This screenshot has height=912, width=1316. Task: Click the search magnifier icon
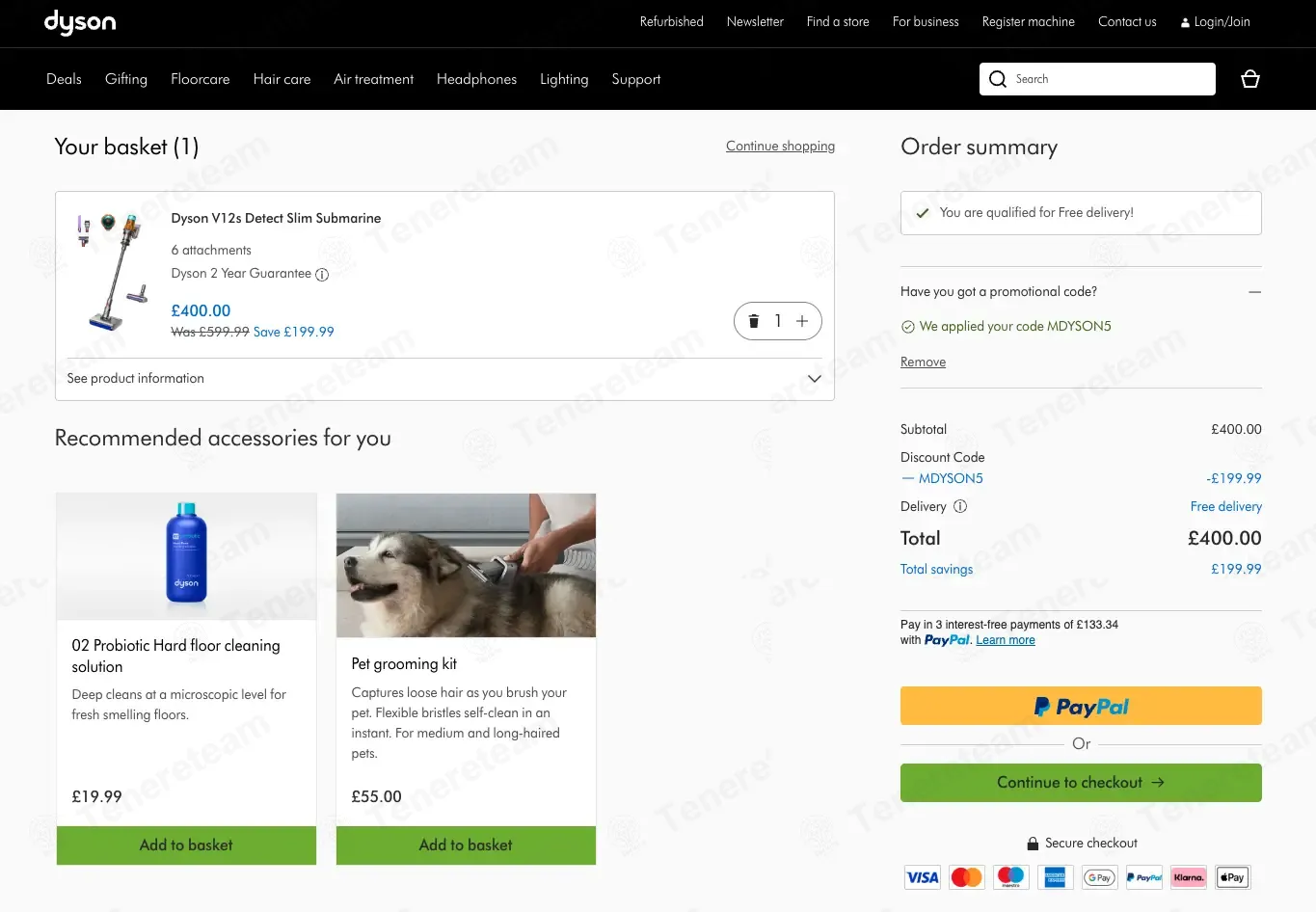(x=998, y=79)
